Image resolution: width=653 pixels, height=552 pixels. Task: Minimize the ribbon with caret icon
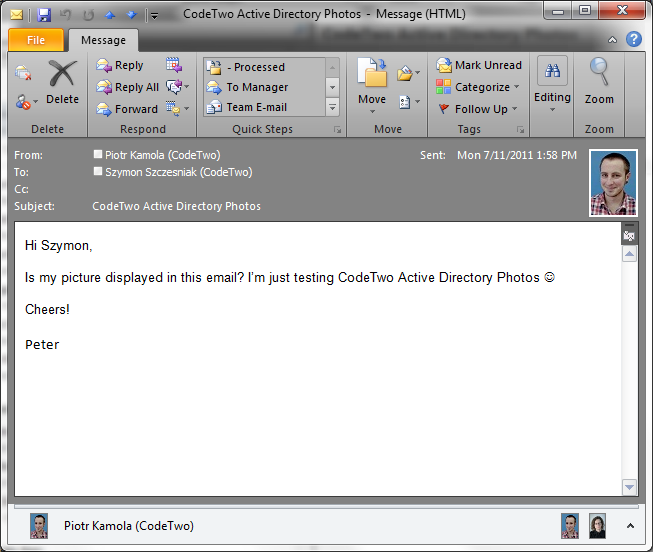click(612, 40)
